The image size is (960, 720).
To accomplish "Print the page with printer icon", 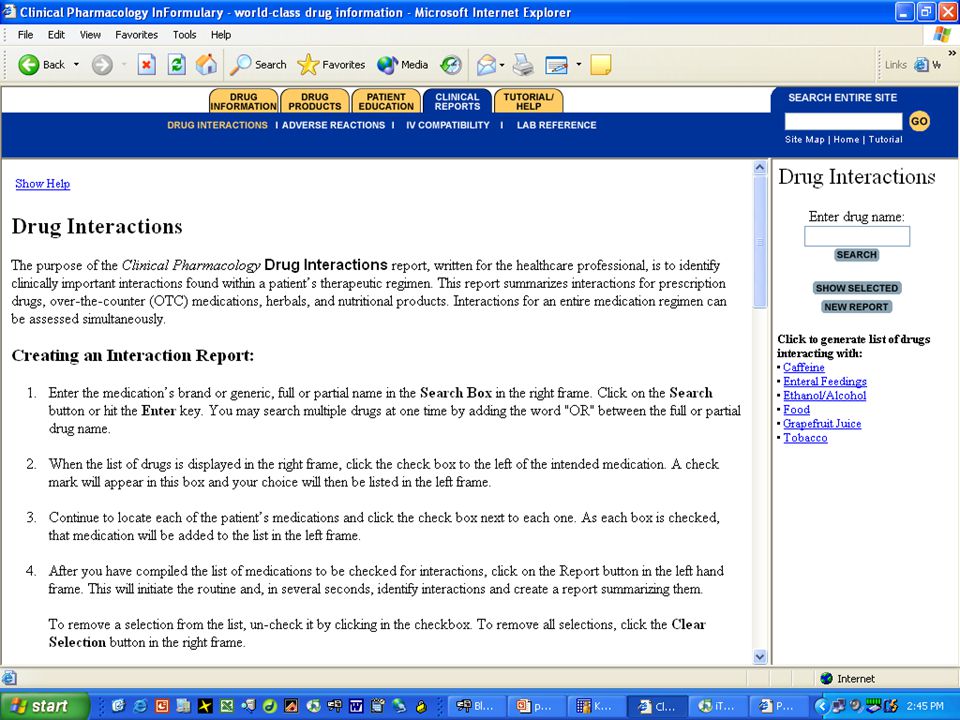I will click(x=523, y=64).
